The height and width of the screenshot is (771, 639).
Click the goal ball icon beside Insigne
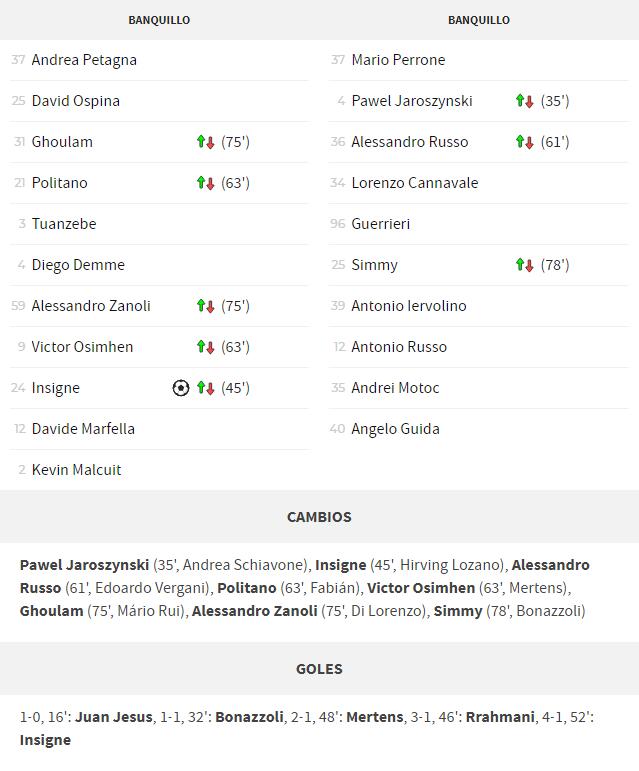(x=181, y=388)
